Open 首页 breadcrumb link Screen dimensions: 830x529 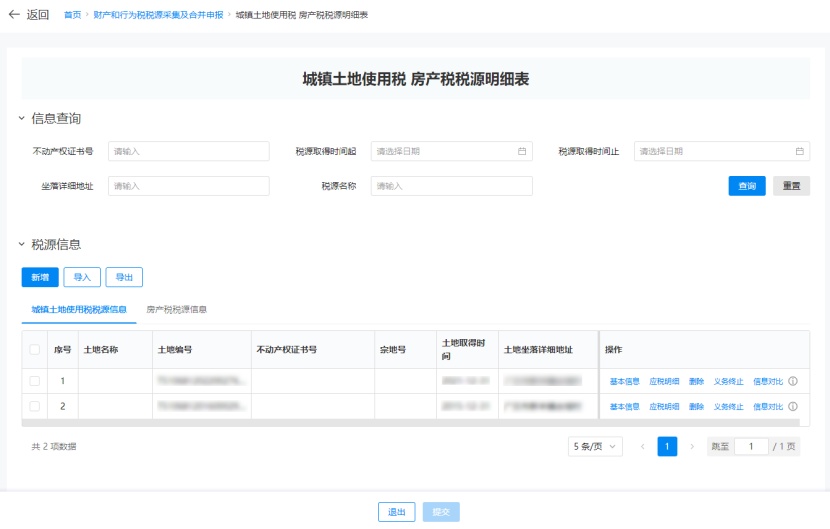pos(72,15)
